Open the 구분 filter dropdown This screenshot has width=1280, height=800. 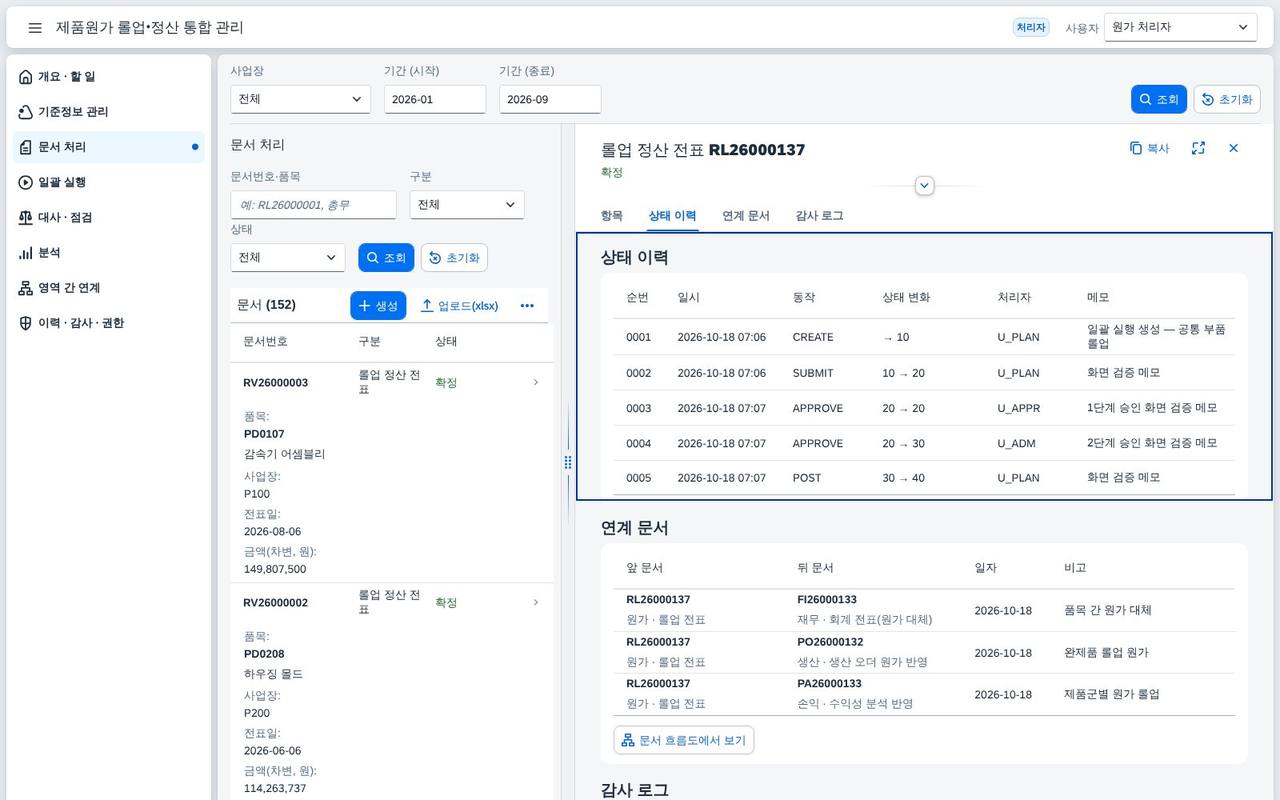(467, 205)
